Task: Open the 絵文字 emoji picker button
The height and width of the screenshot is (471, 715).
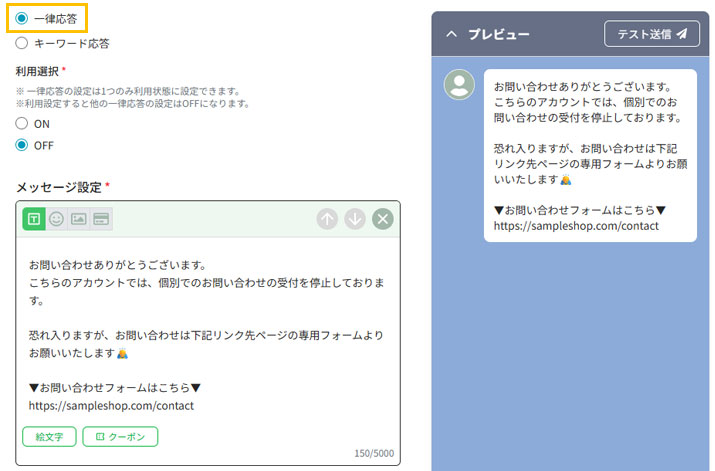Action: pyautogui.click(x=49, y=437)
